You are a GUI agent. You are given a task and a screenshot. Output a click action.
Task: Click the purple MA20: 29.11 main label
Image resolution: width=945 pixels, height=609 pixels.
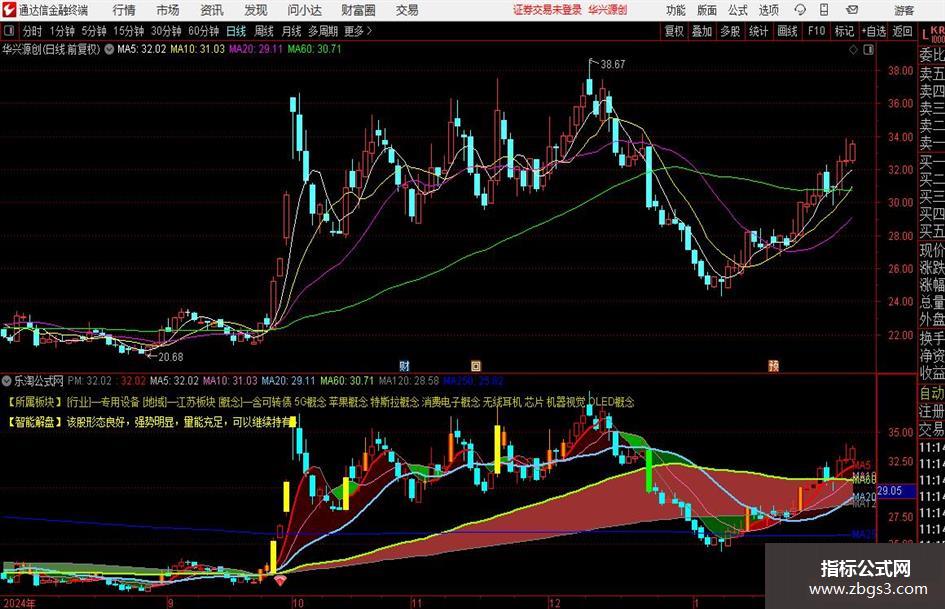point(256,49)
